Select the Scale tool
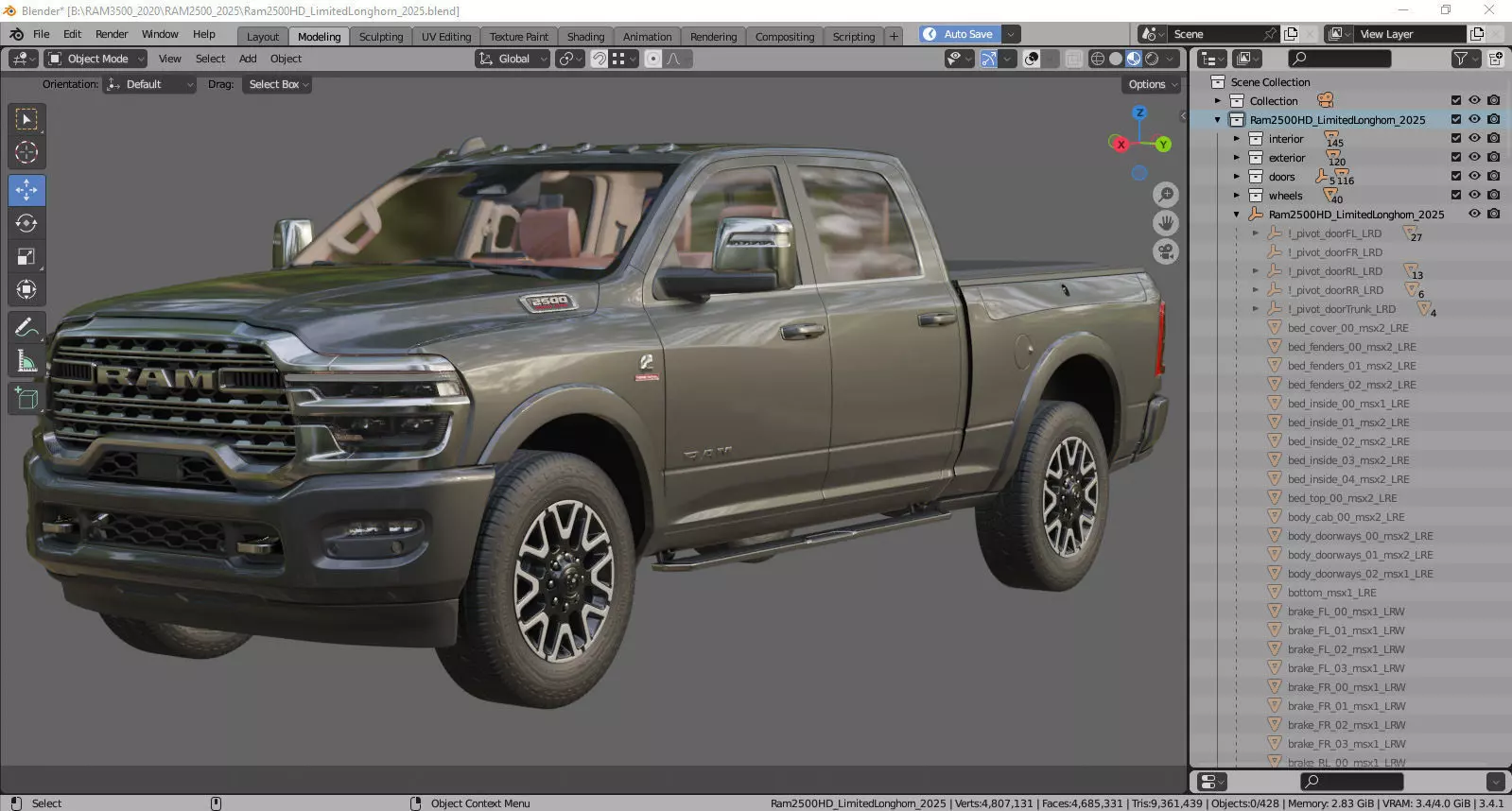 26,256
